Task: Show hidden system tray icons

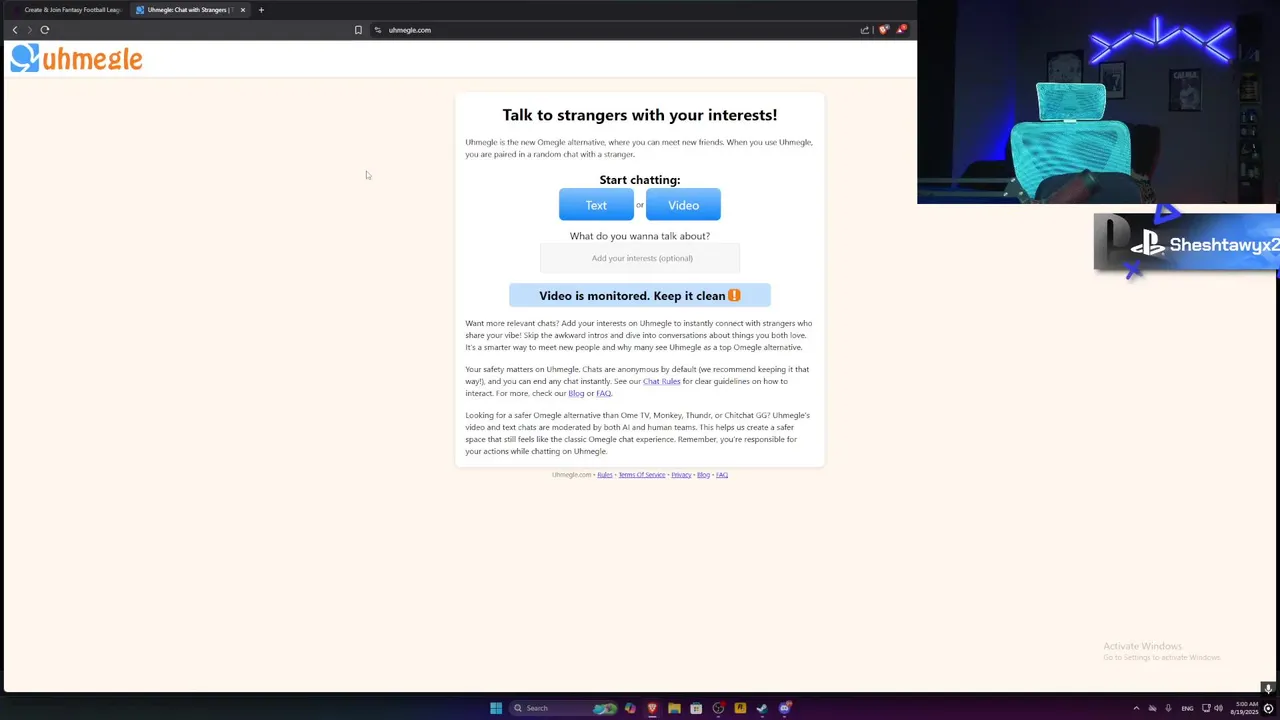Action: click(x=1136, y=708)
